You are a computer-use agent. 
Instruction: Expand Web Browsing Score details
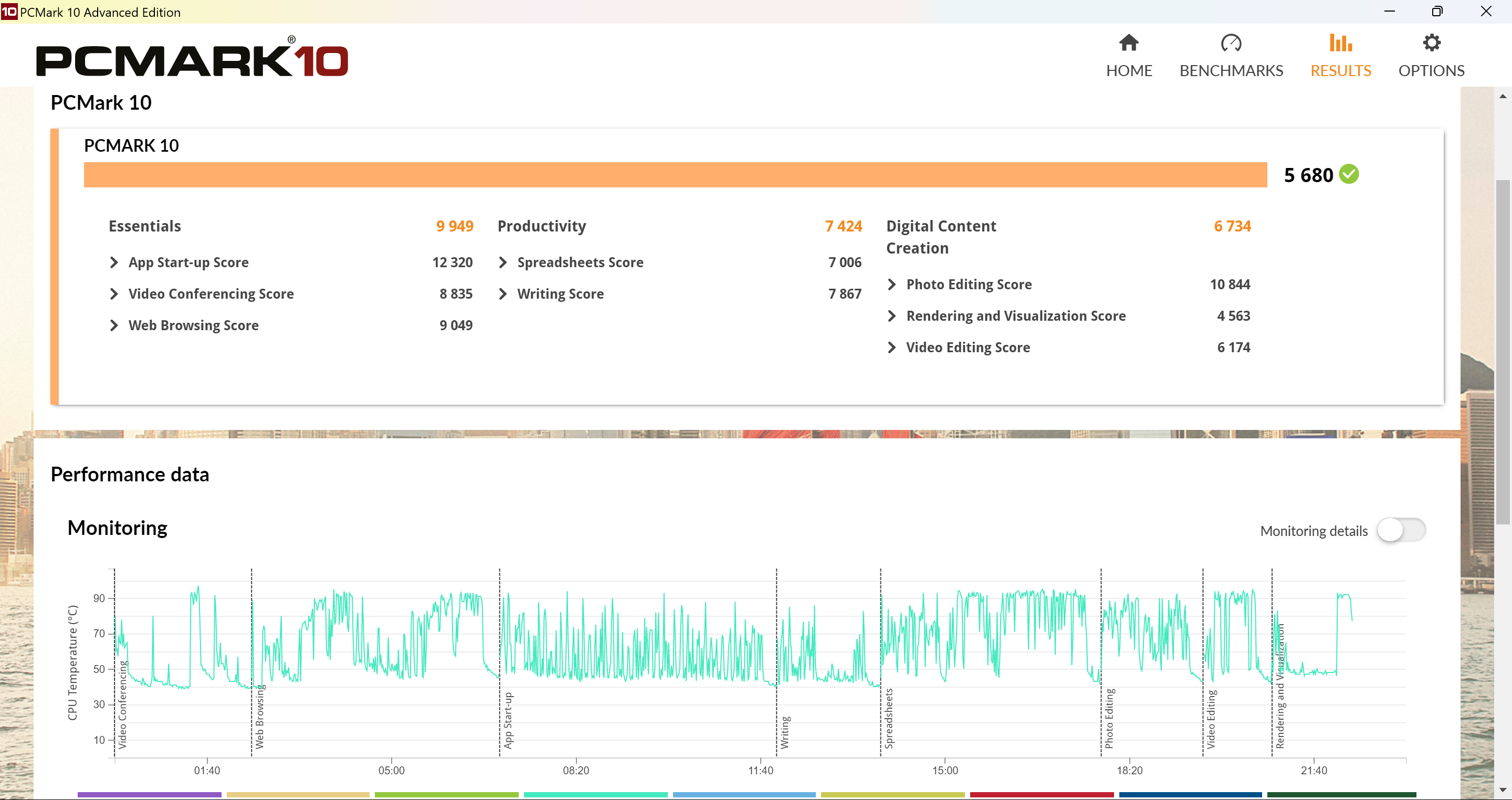114,325
